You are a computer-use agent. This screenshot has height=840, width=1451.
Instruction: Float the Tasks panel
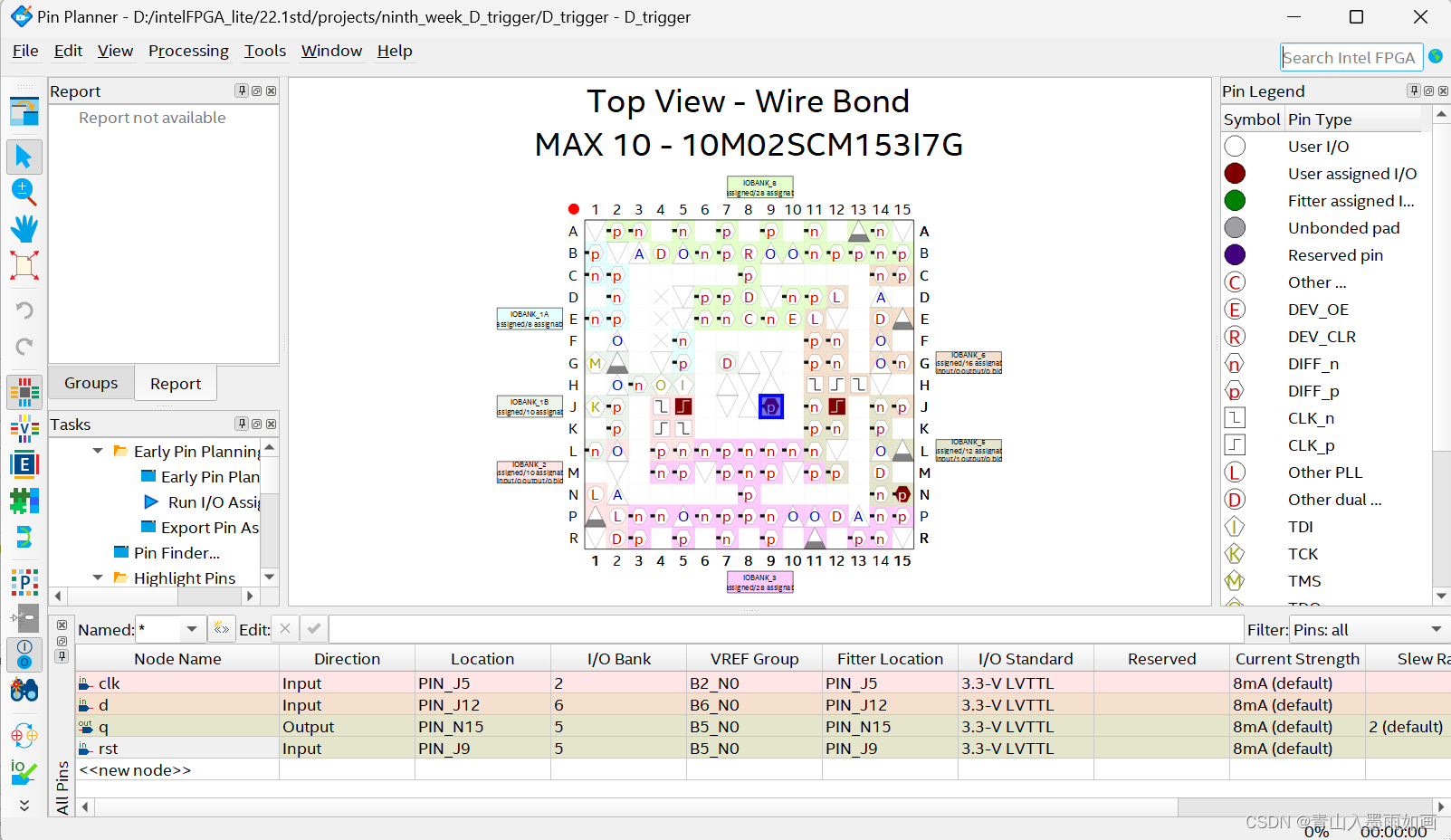click(x=256, y=424)
